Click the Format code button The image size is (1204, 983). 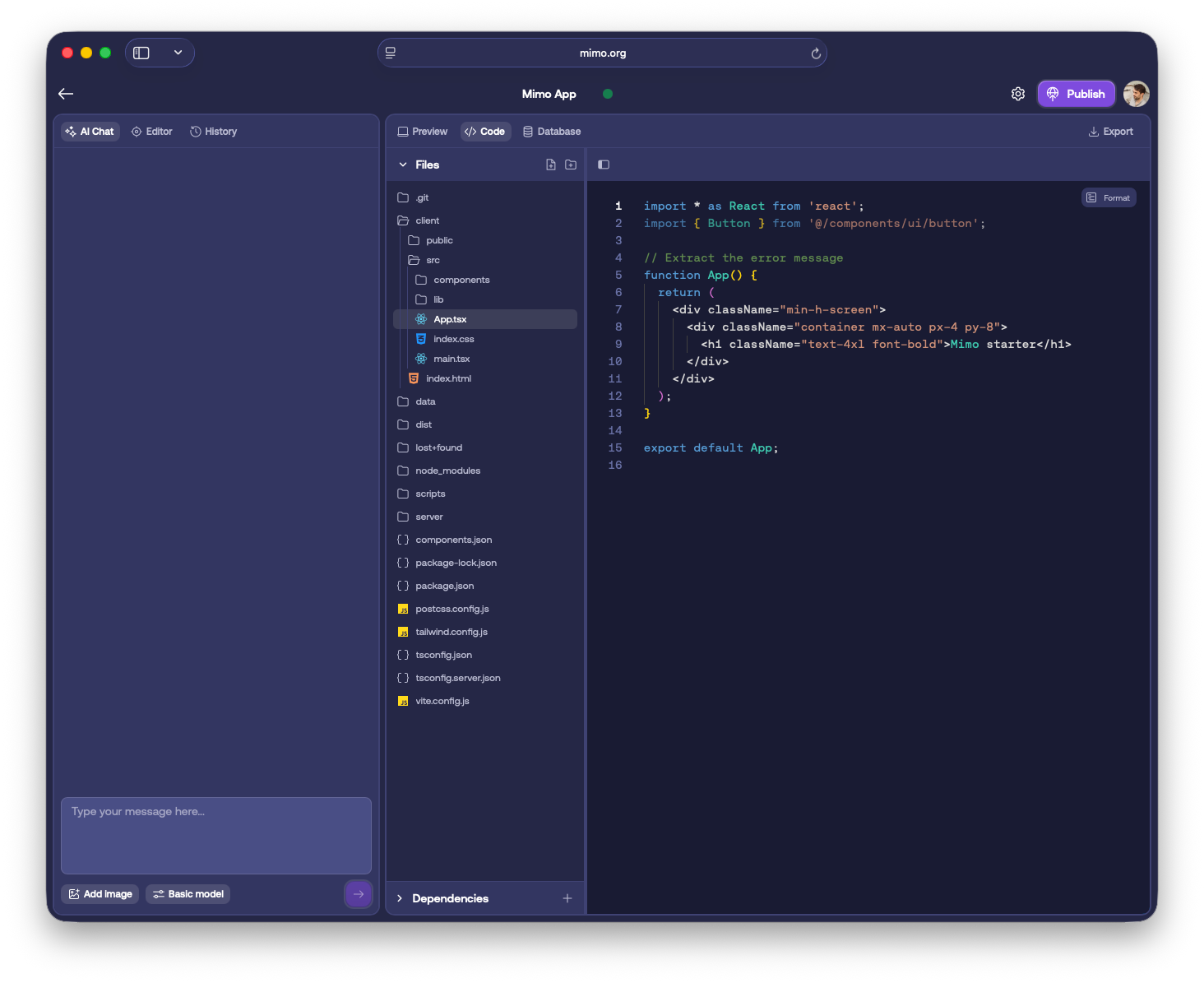(1109, 197)
